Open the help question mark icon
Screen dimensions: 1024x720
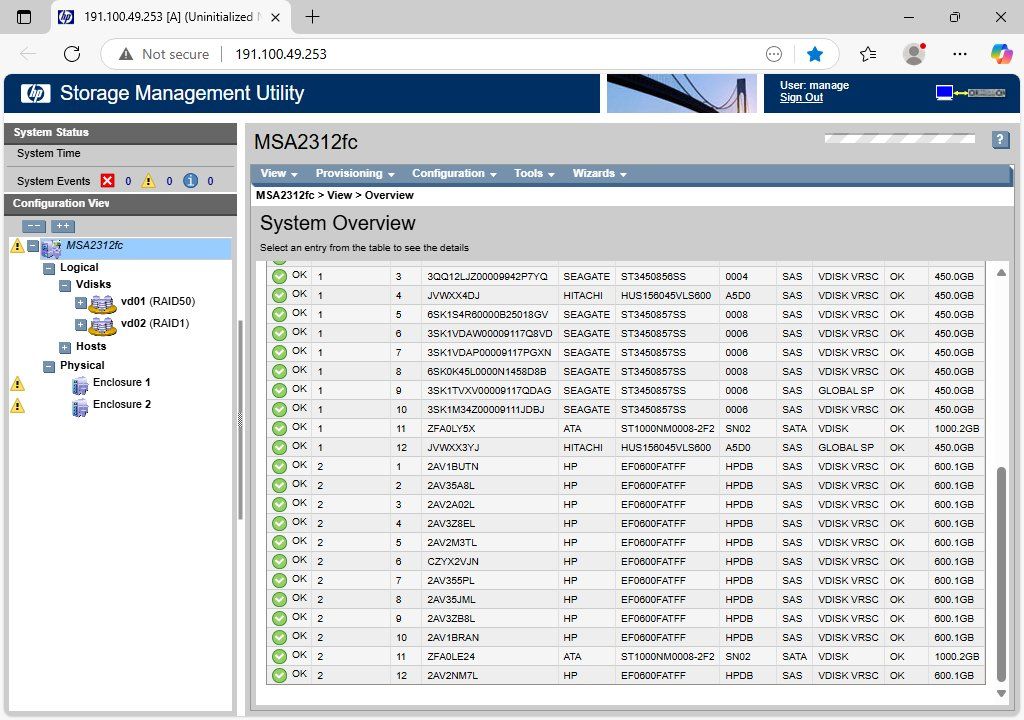(x=1000, y=139)
